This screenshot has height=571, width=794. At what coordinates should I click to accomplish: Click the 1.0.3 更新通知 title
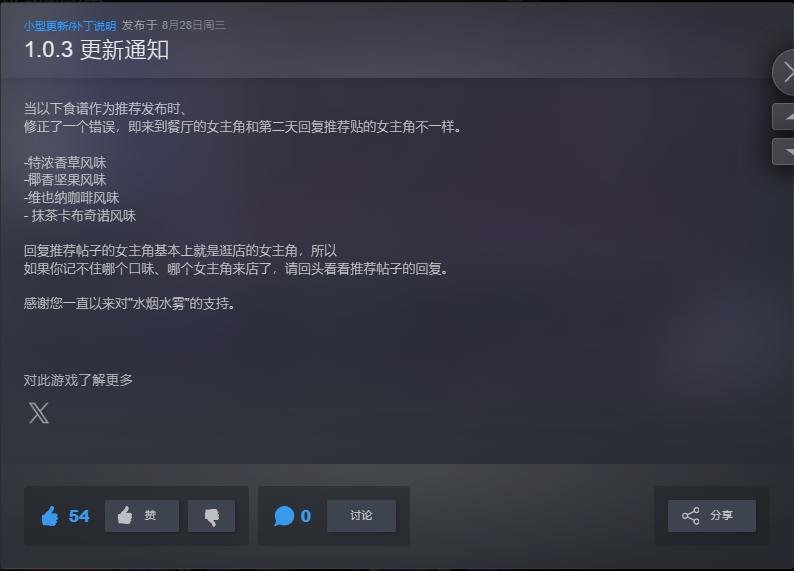point(97,50)
